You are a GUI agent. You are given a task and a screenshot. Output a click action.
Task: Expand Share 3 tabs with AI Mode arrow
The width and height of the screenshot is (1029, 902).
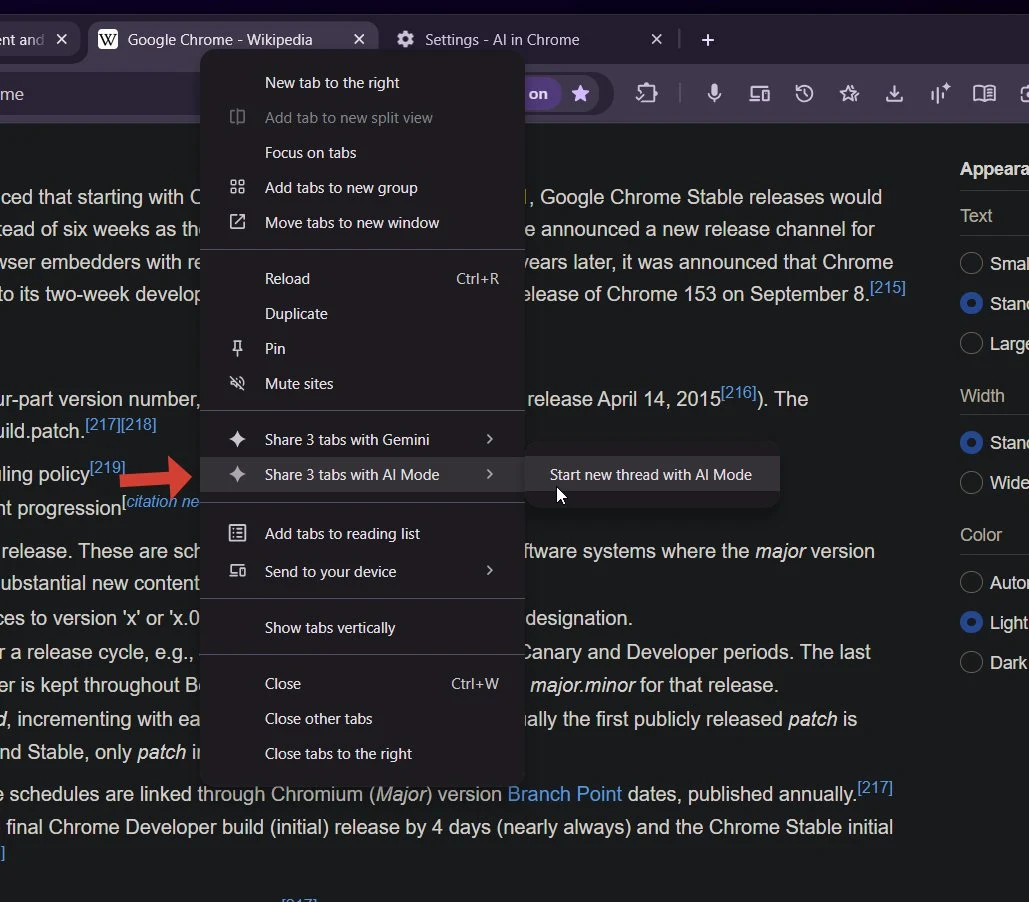click(490, 474)
